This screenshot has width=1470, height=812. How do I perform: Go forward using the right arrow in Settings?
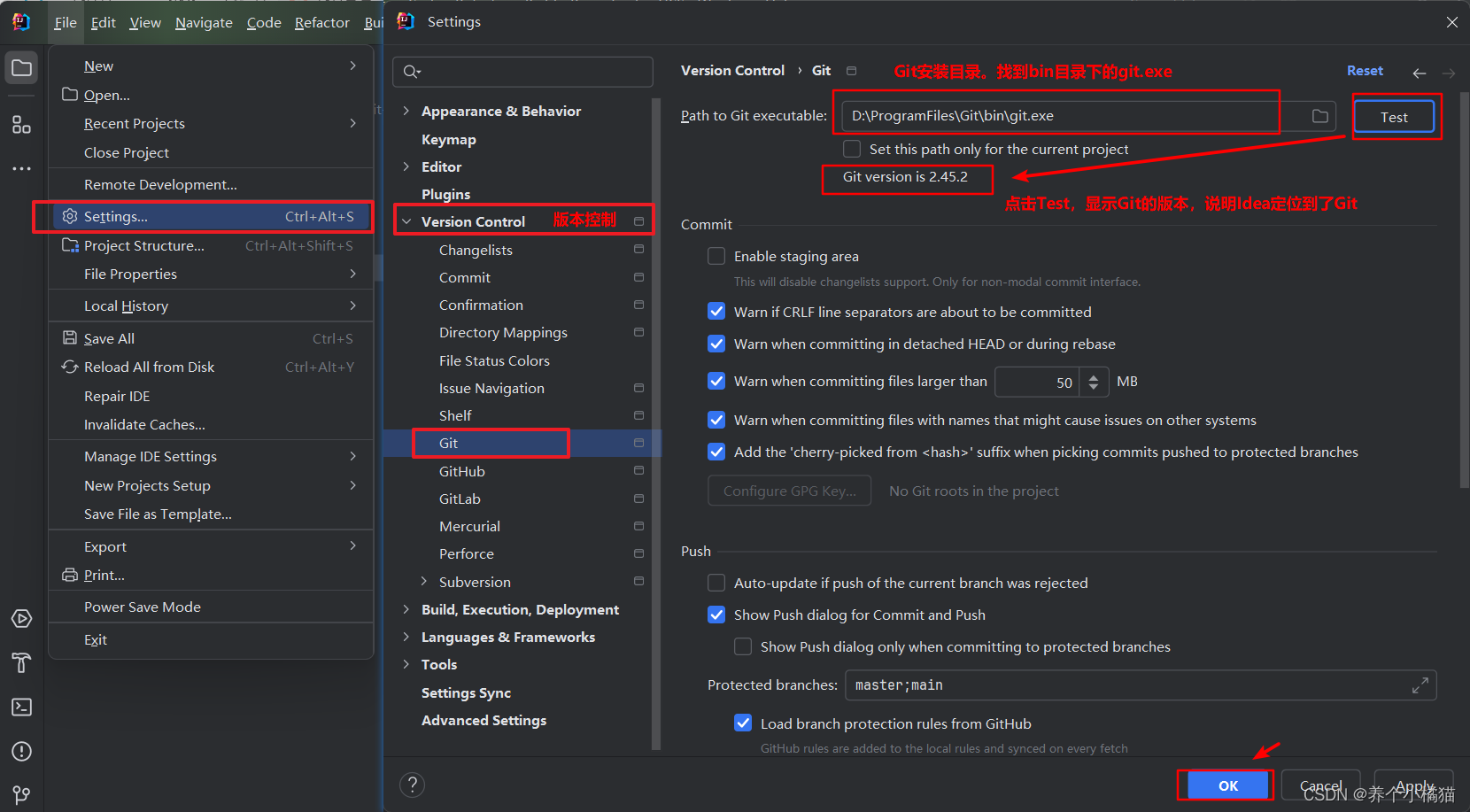pos(1449,73)
